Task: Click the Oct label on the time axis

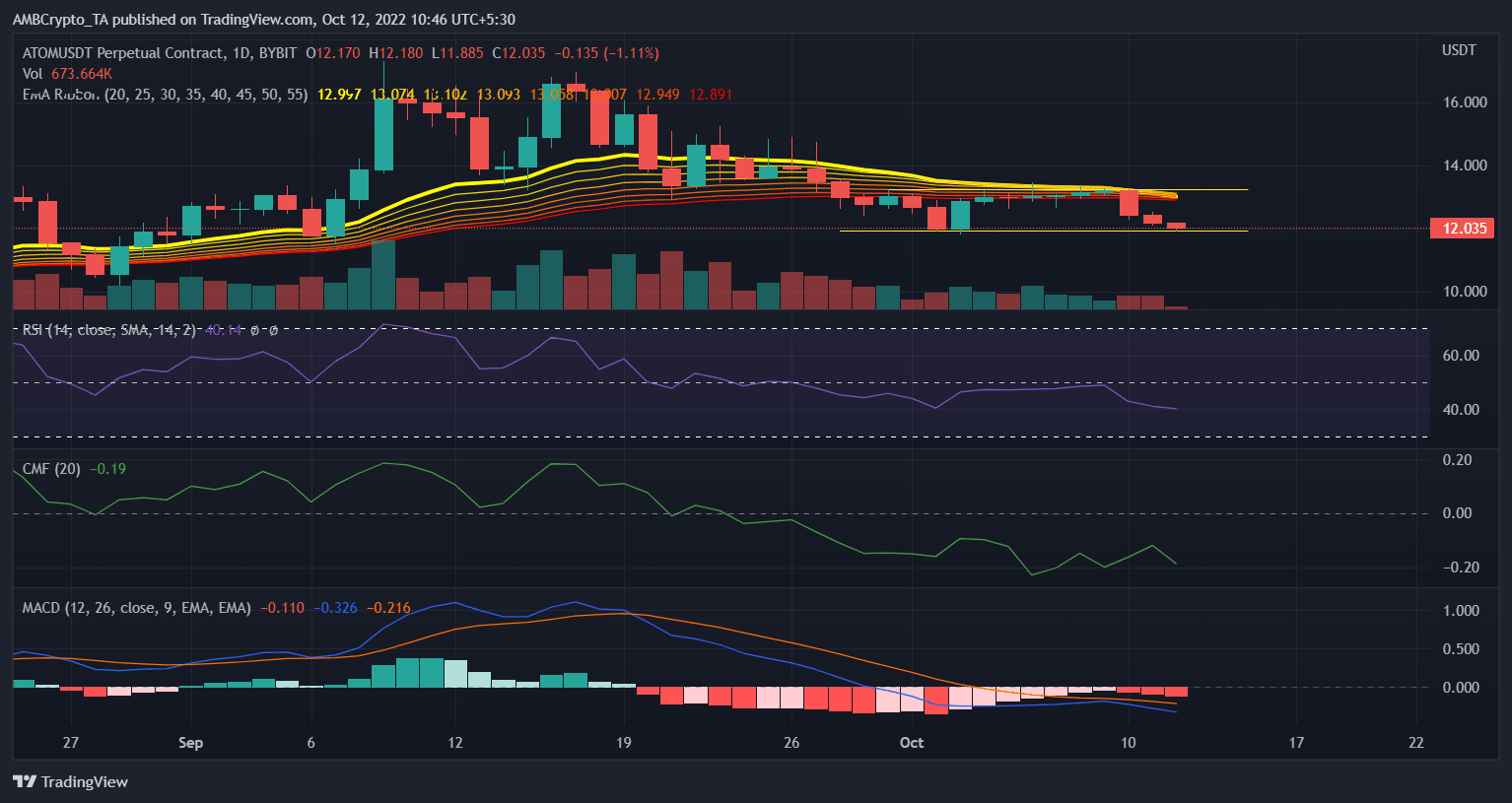Action: [912, 742]
